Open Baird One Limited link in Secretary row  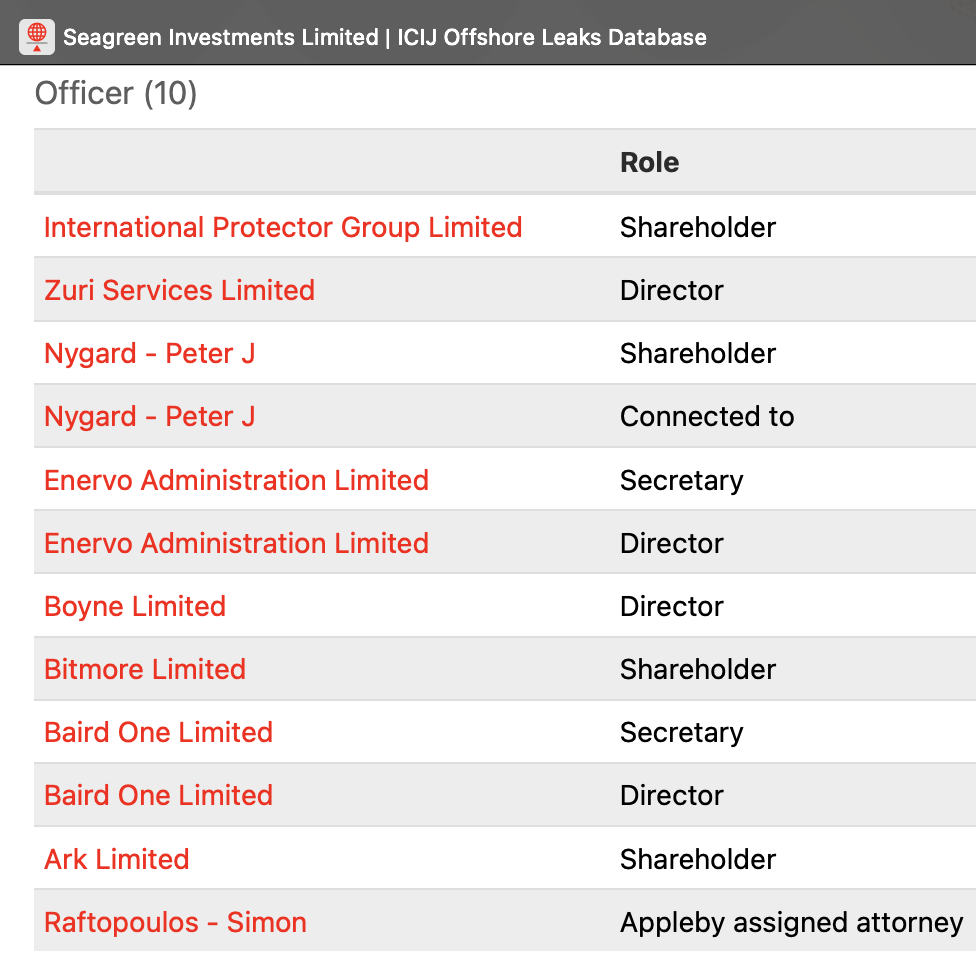tap(158, 732)
